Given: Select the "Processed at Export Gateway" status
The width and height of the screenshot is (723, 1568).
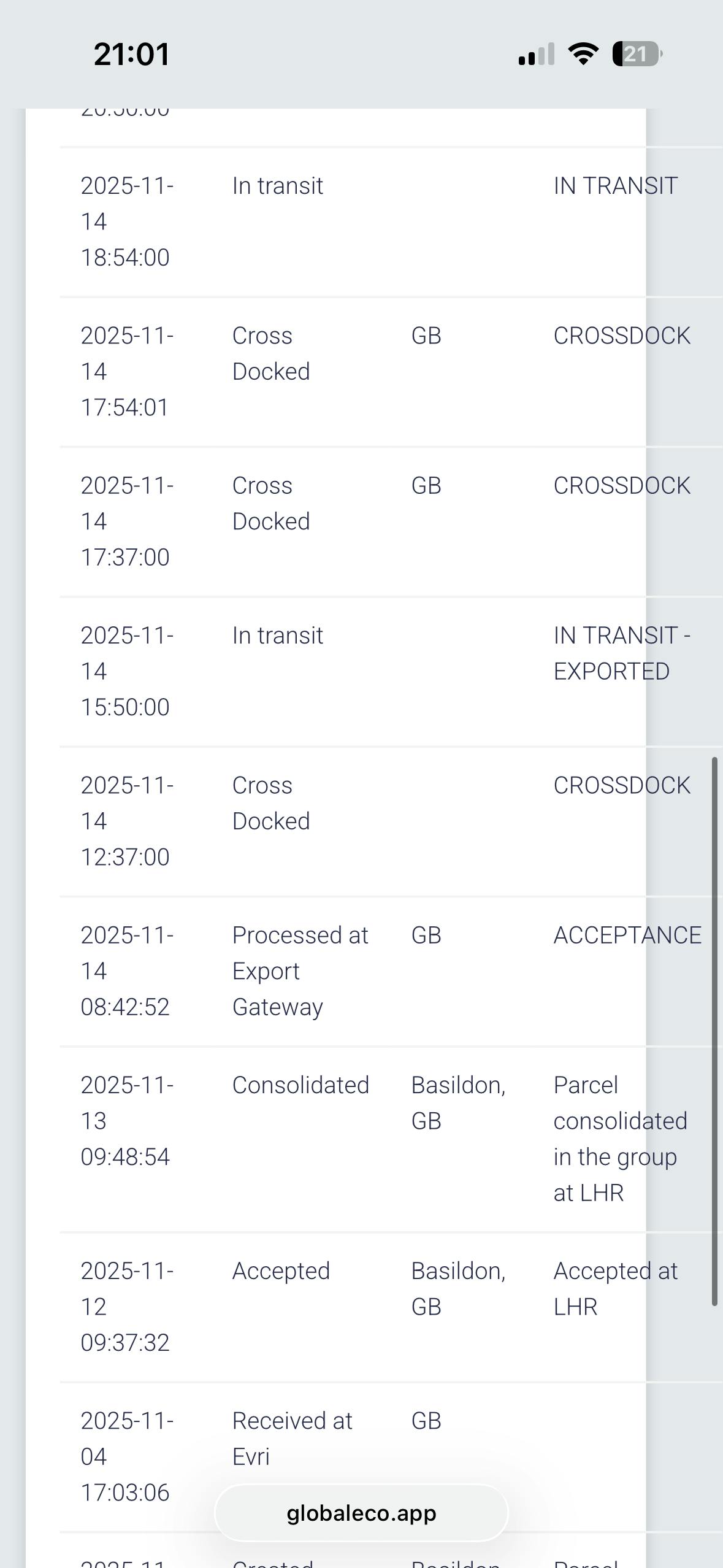Looking at the screenshot, I should pyautogui.click(x=300, y=971).
